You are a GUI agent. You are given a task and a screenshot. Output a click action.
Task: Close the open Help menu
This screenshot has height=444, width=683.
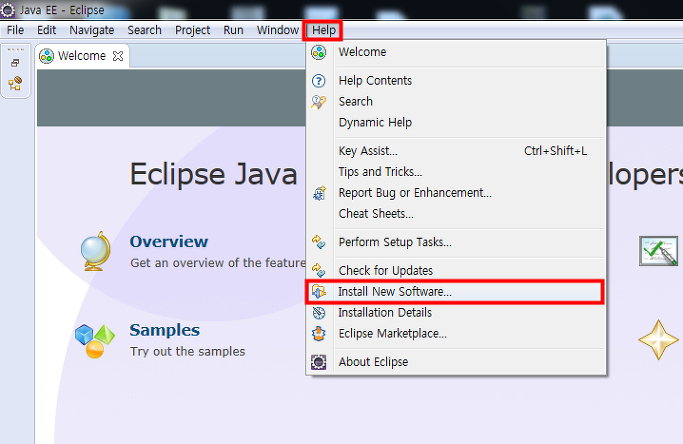[x=323, y=30]
